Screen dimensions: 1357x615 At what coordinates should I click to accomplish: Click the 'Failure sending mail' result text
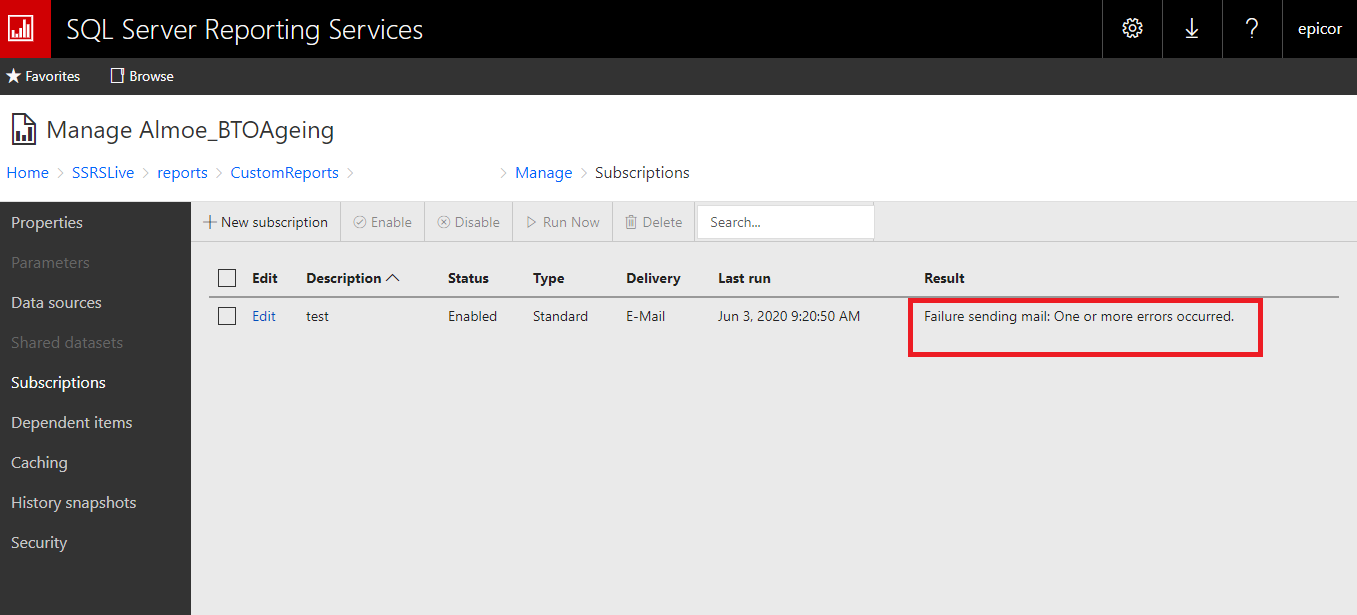point(1079,316)
